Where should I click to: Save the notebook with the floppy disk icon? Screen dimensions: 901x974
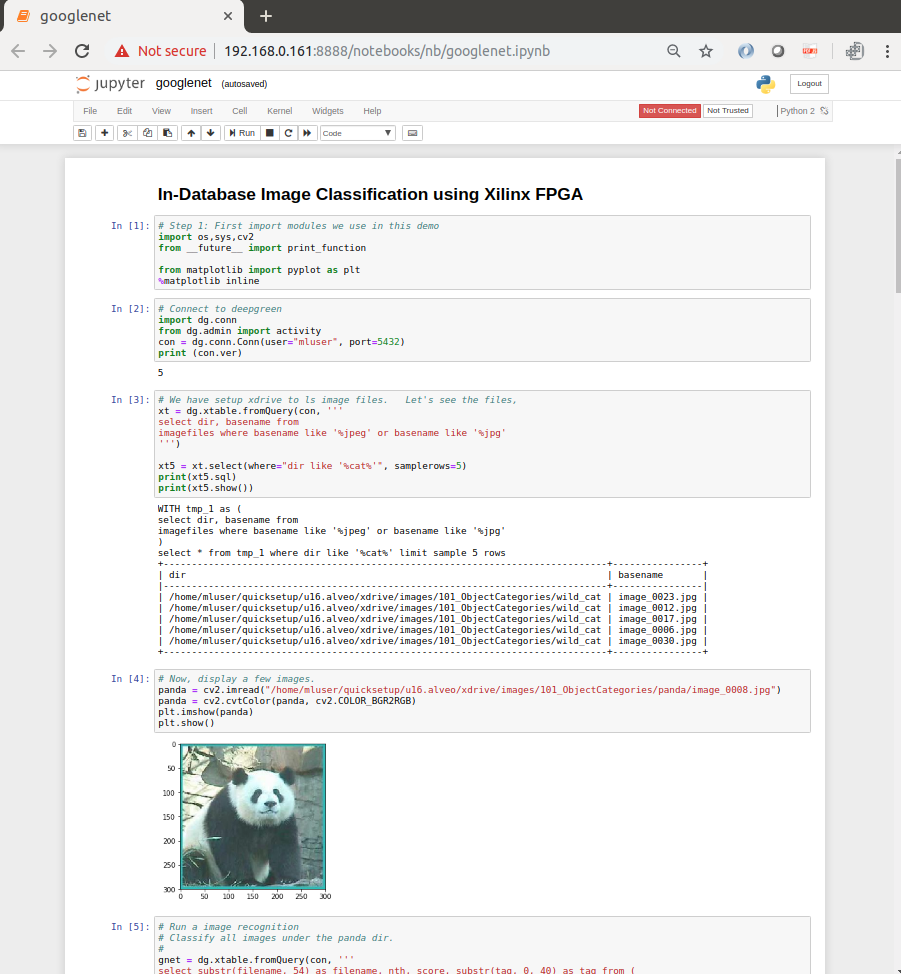[82, 133]
